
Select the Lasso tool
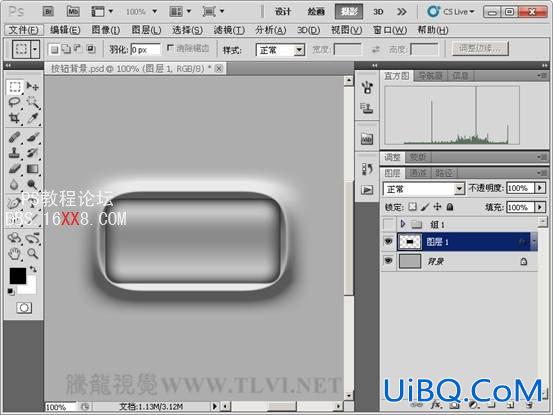[x=14, y=102]
